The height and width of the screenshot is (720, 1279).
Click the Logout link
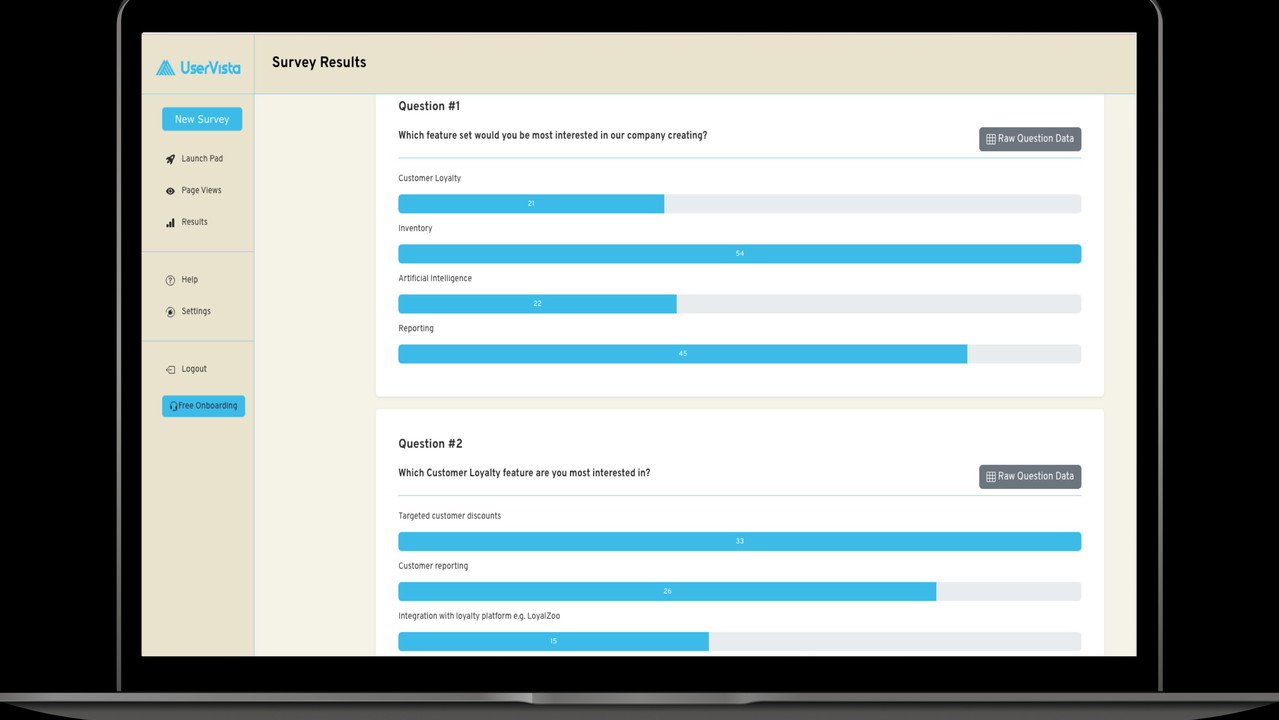(194, 369)
